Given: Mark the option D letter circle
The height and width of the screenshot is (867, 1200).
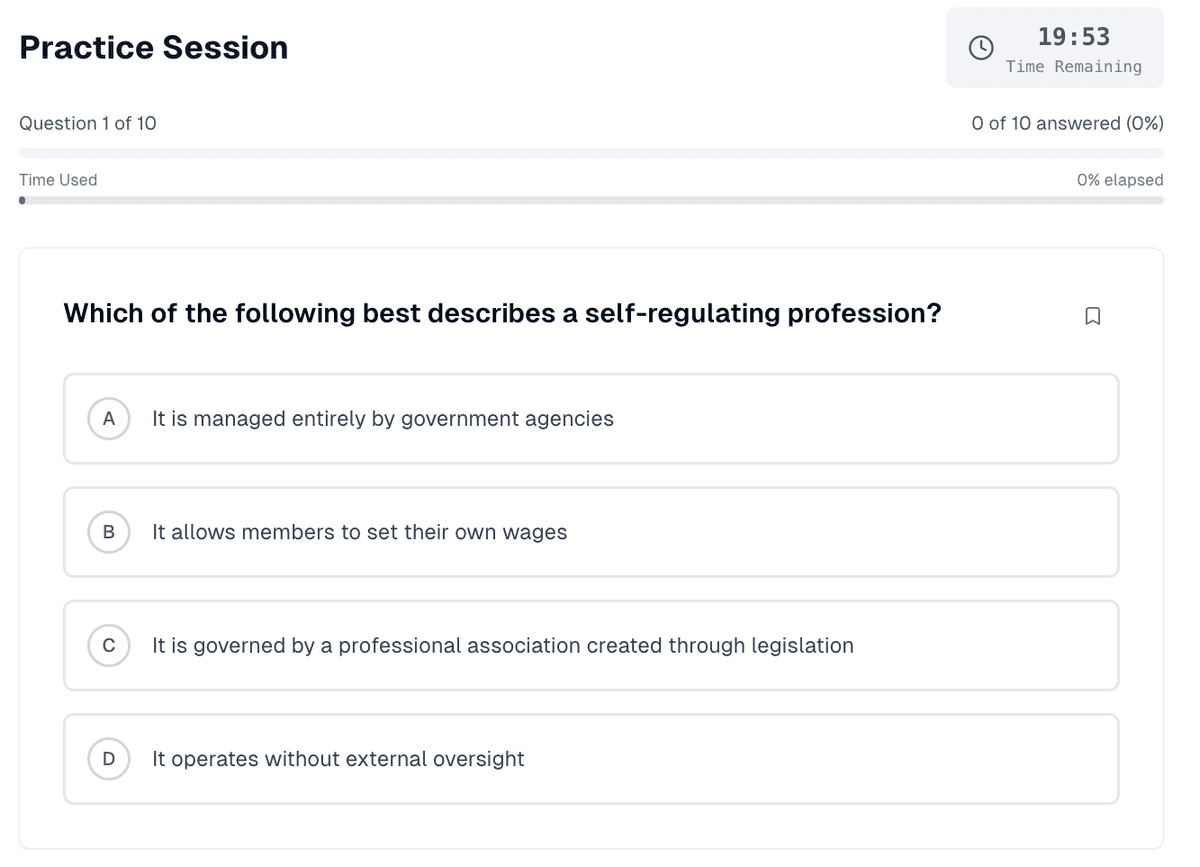Looking at the screenshot, I should pyautogui.click(x=109, y=759).
